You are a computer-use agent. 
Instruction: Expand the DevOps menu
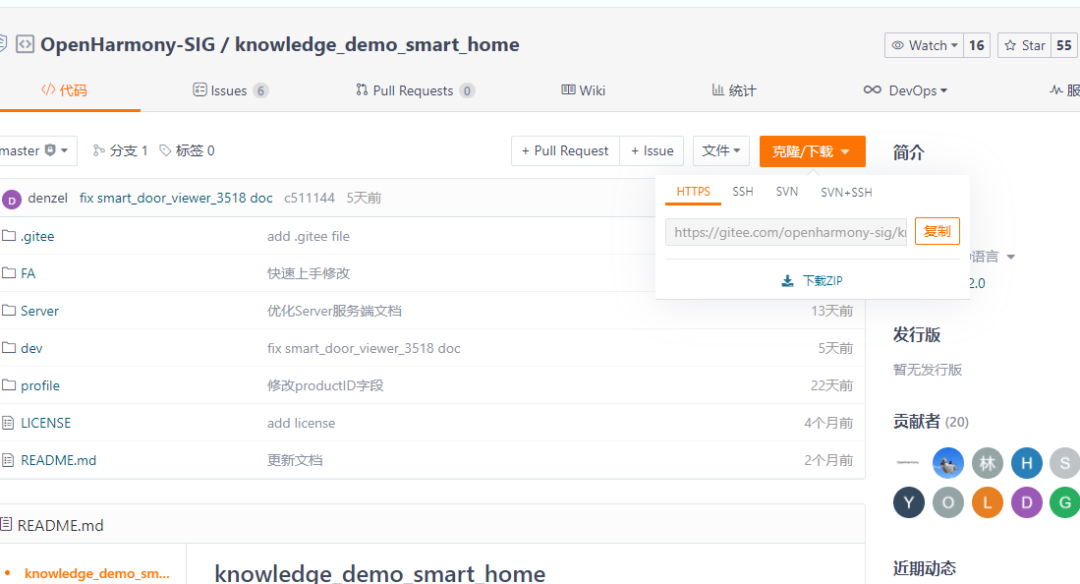click(906, 90)
